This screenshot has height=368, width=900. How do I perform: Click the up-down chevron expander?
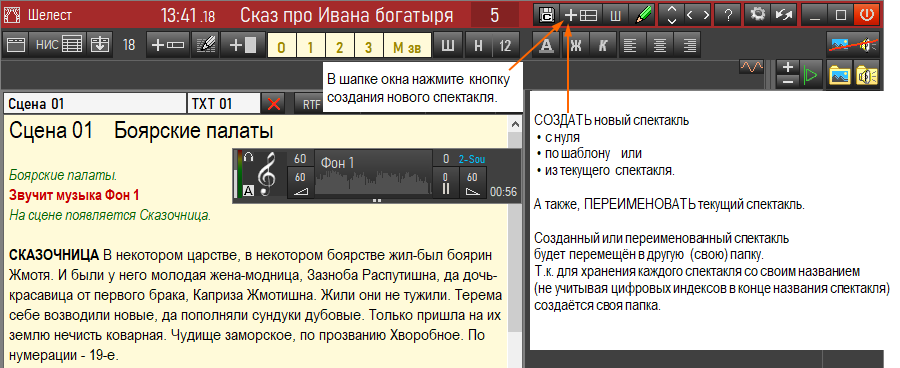point(672,16)
